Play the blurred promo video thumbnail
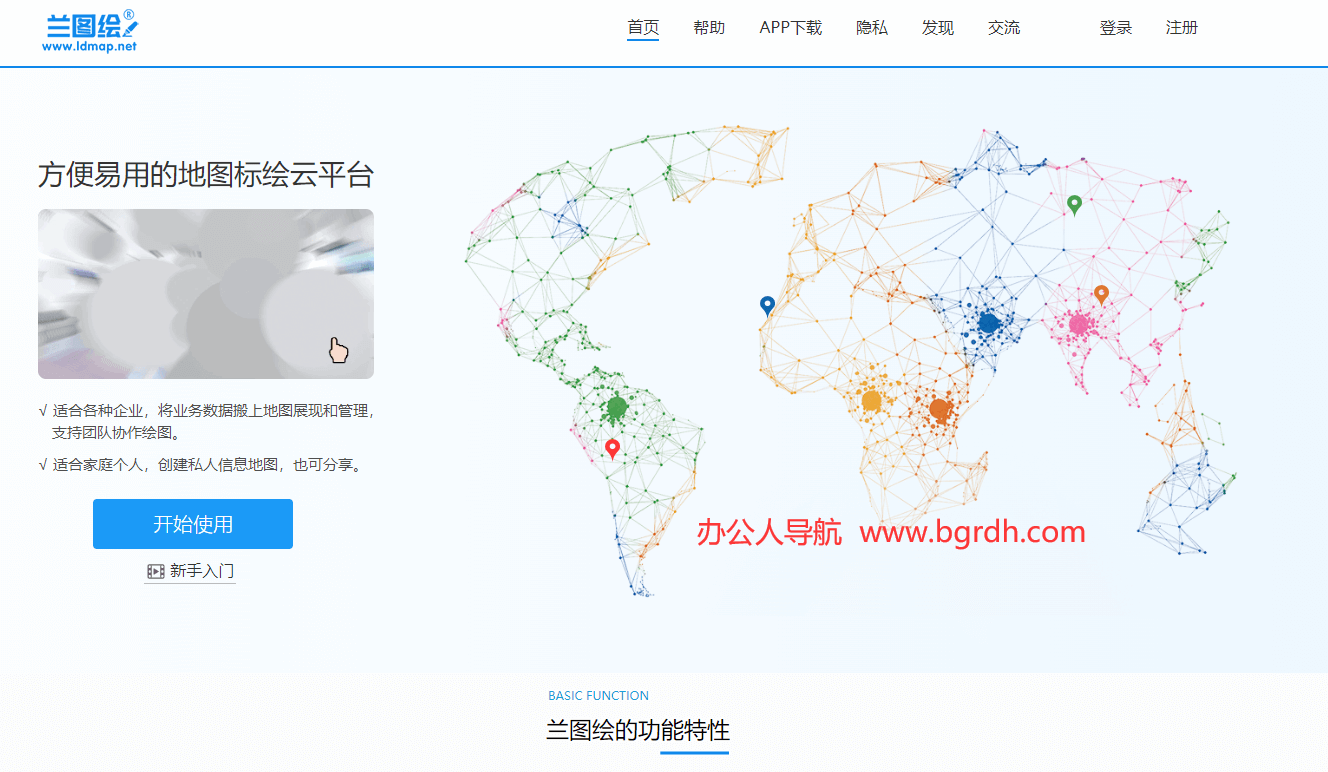Screen dimensions: 1328x772 coord(206,294)
